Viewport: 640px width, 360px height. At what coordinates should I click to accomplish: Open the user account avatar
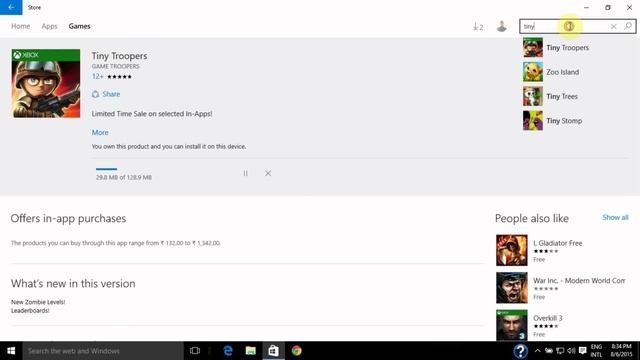(x=502, y=26)
